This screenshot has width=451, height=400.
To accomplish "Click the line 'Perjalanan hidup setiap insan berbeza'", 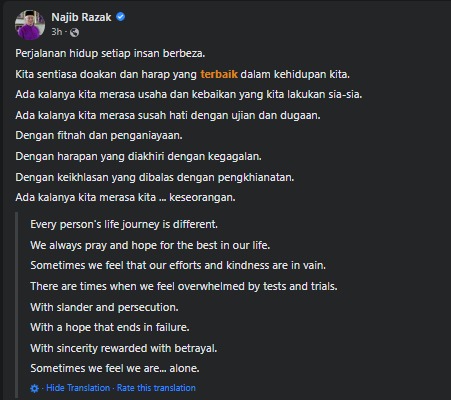I will tap(110, 53).
